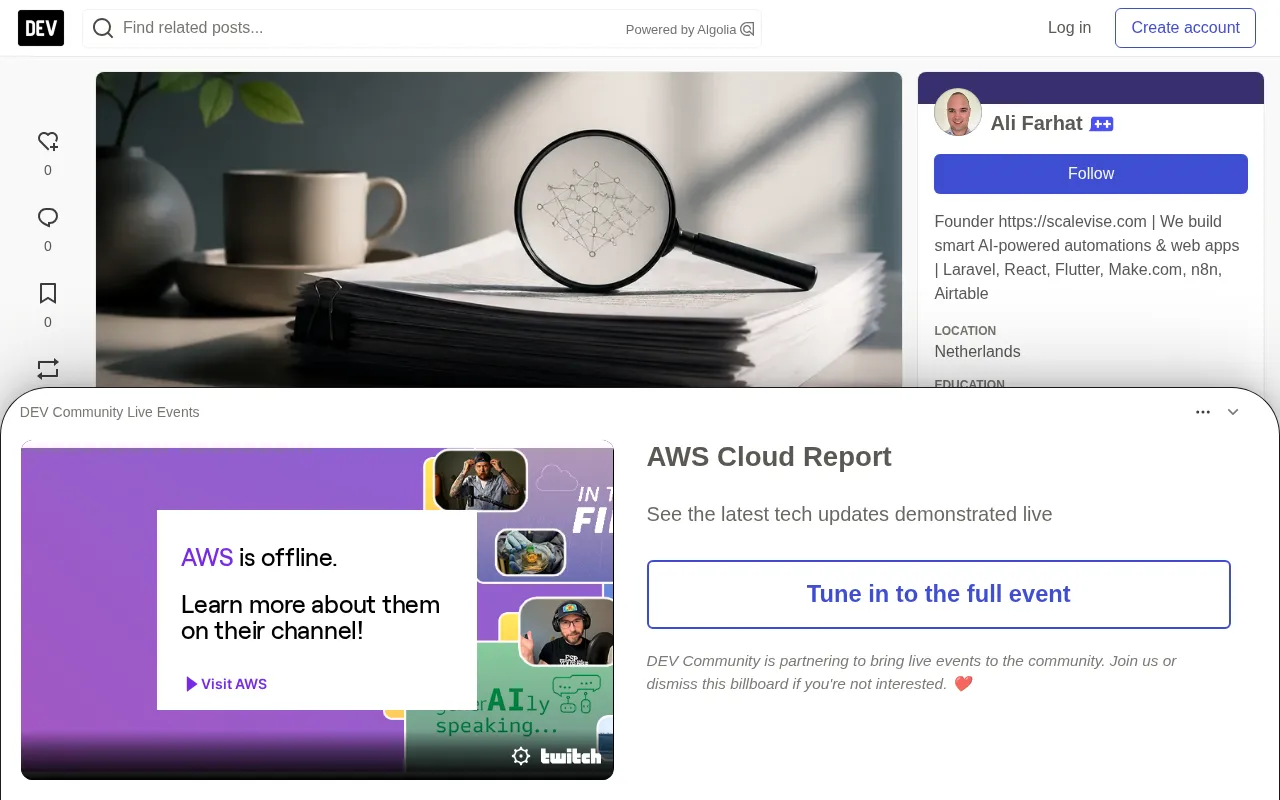Open Twitch player settings gear

(521, 756)
